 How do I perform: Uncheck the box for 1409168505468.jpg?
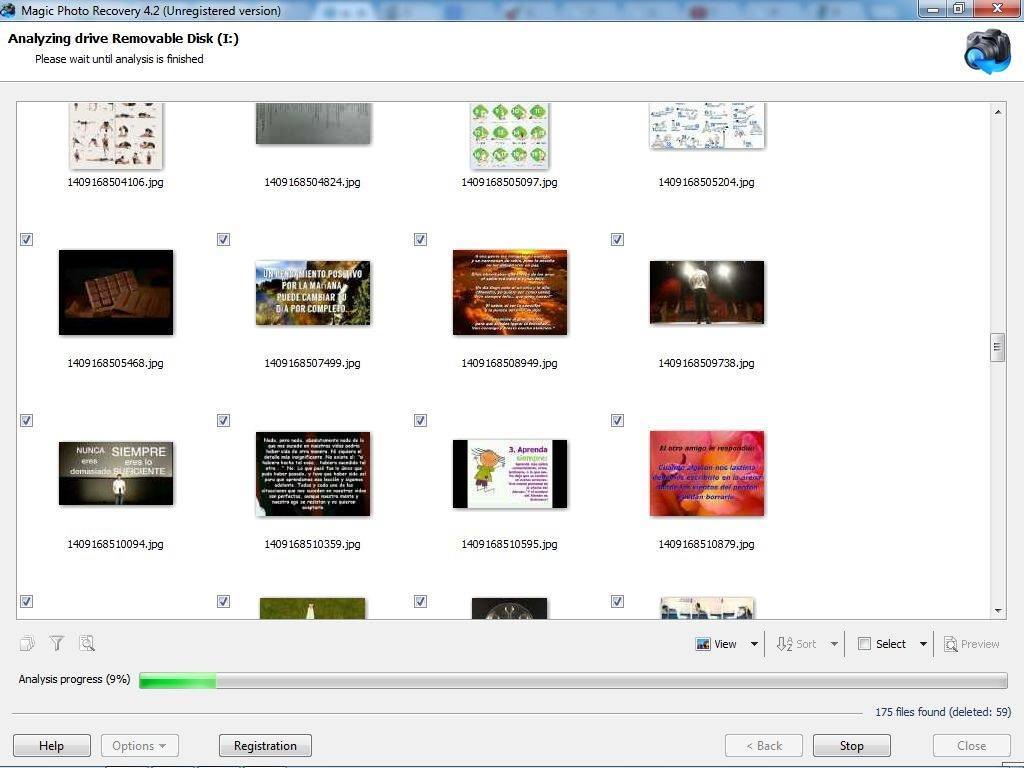pos(26,240)
